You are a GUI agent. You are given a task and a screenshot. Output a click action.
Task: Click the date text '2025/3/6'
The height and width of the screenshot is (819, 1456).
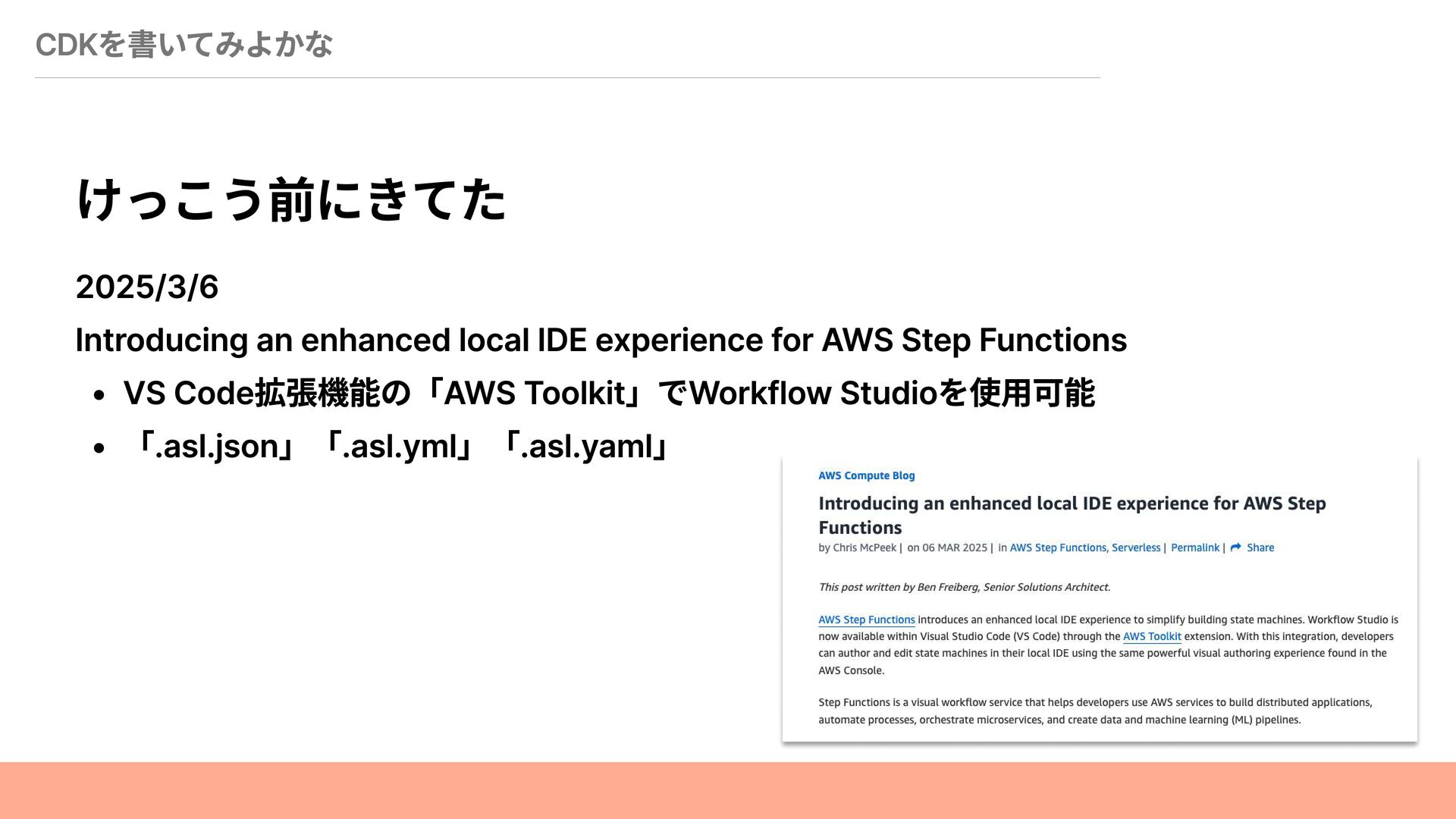tap(147, 287)
